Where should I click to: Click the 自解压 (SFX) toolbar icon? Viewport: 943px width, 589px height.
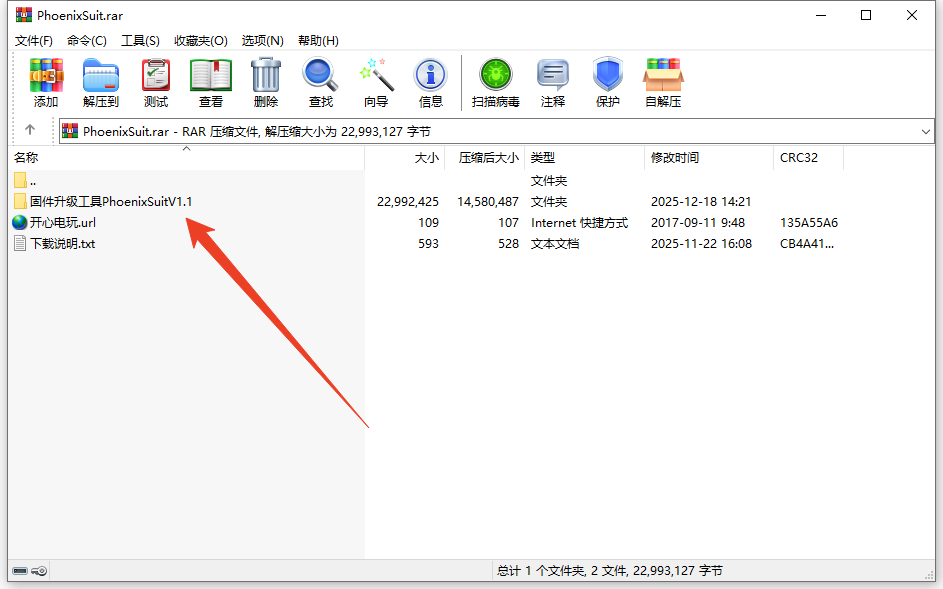coord(663,82)
